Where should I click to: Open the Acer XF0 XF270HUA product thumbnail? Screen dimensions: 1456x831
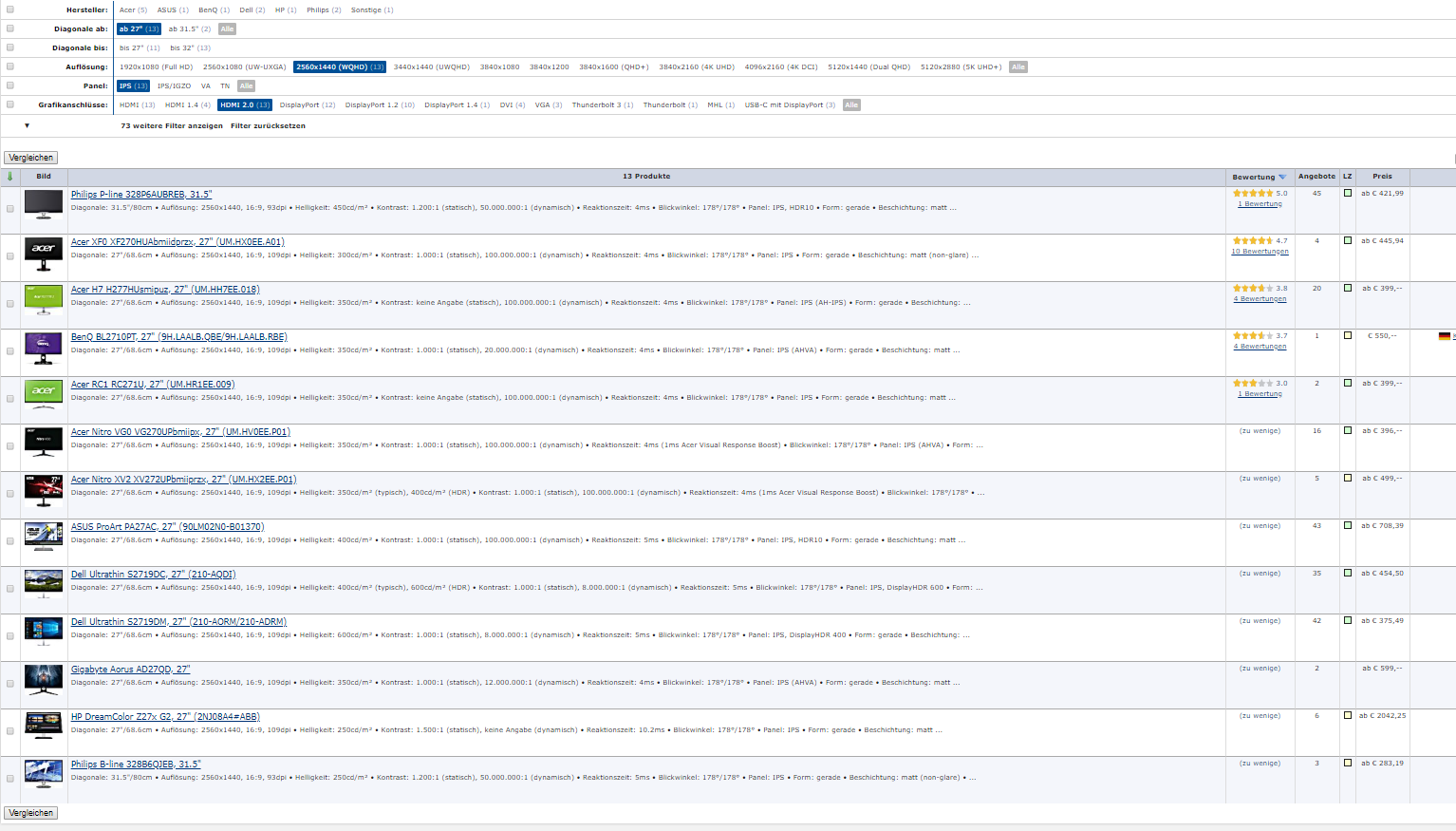point(44,254)
